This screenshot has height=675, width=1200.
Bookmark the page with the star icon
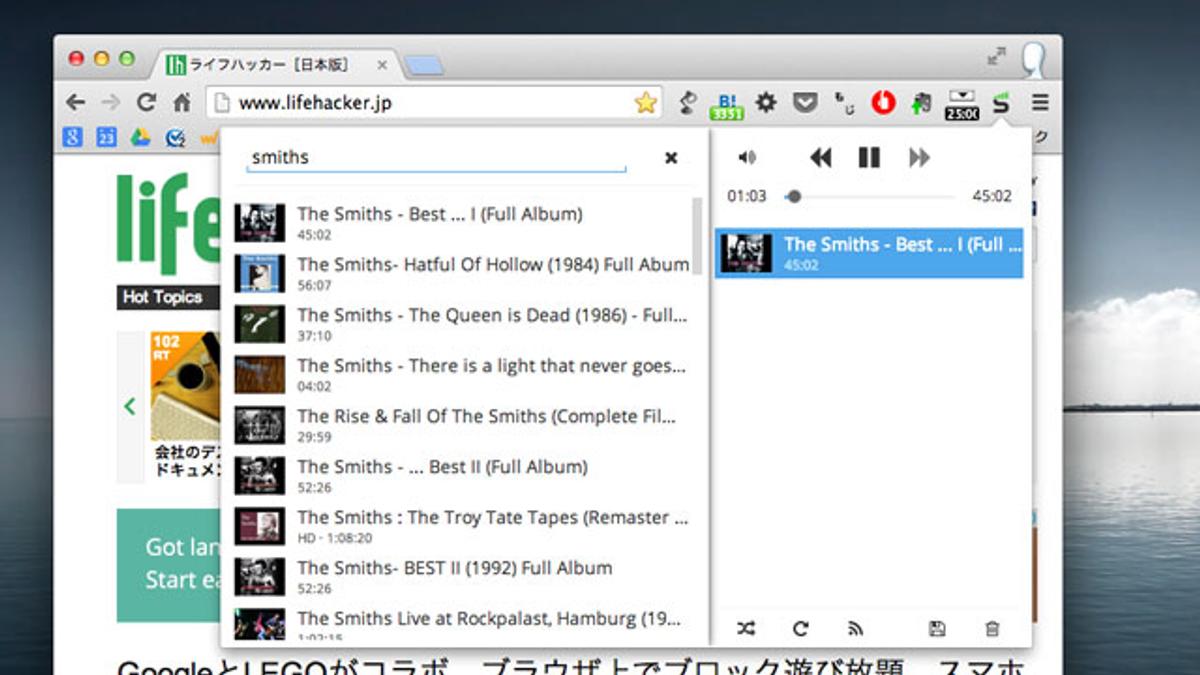click(x=646, y=102)
